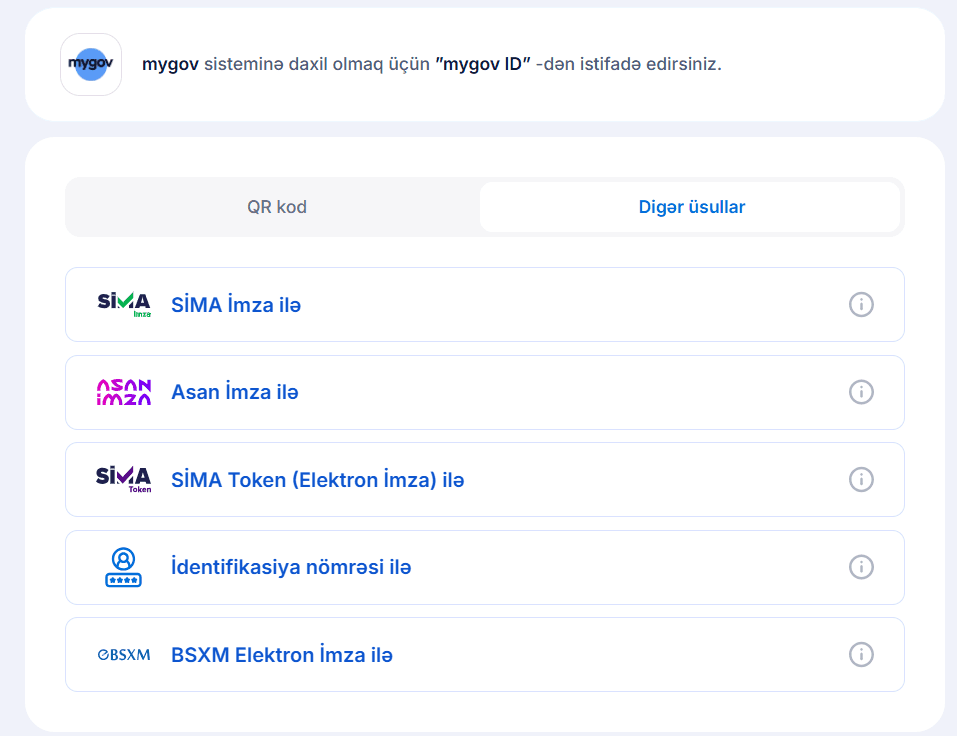The width and height of the screenshot is (957, 736).
Task: Sign in with BSXM Elektron İmza ilə
Action: coord(282,655)
